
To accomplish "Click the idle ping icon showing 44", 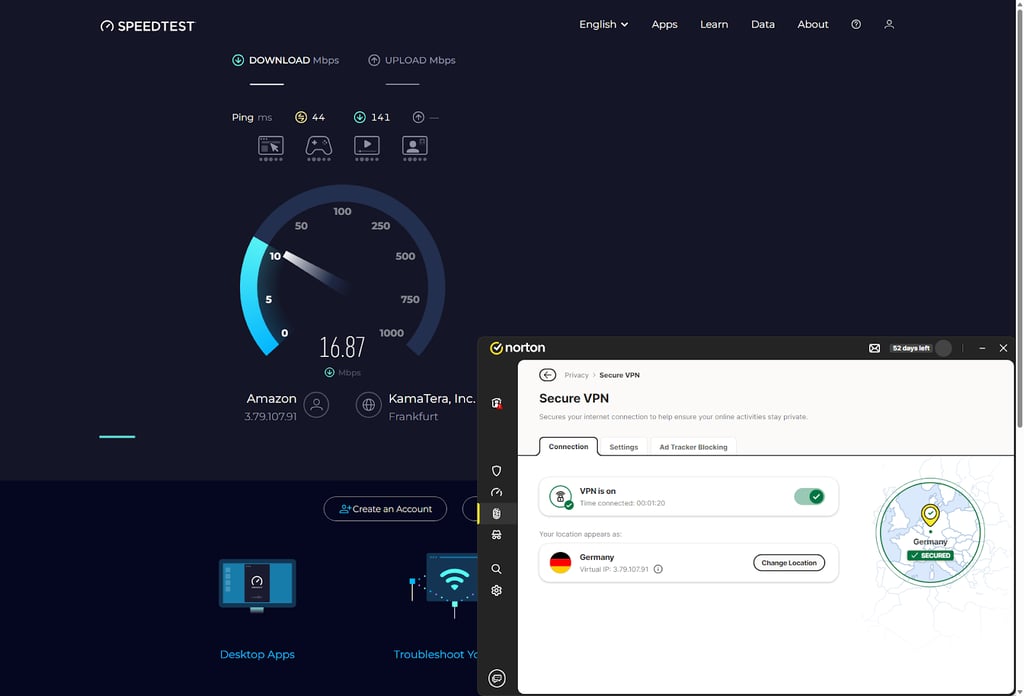I will [x=301, y=117].
